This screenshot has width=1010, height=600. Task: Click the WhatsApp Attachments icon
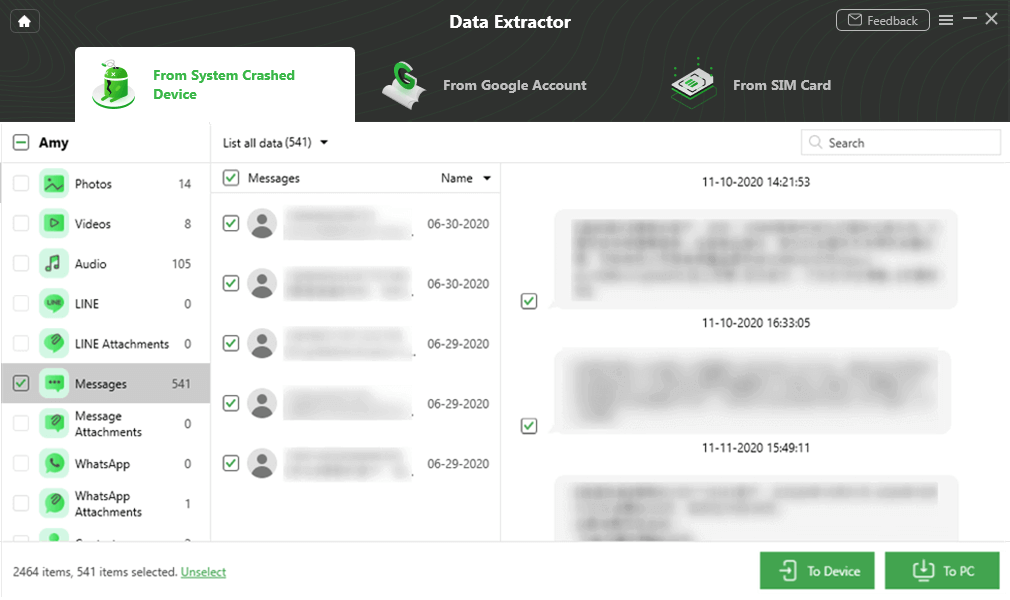click(54, 503)
